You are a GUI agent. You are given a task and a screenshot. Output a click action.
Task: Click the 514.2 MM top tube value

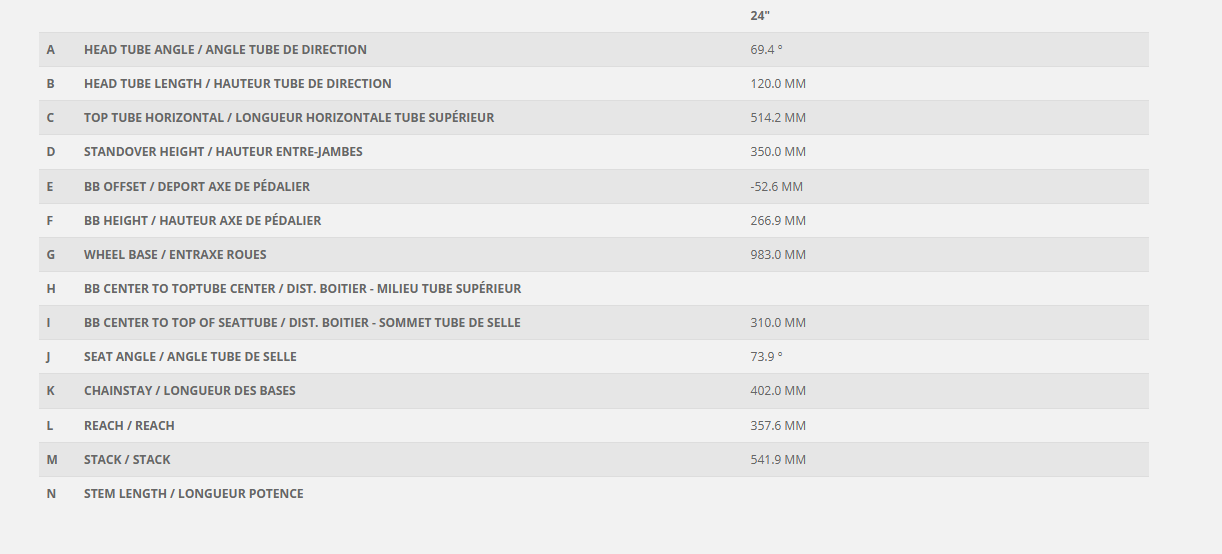(x=777, y=118)
